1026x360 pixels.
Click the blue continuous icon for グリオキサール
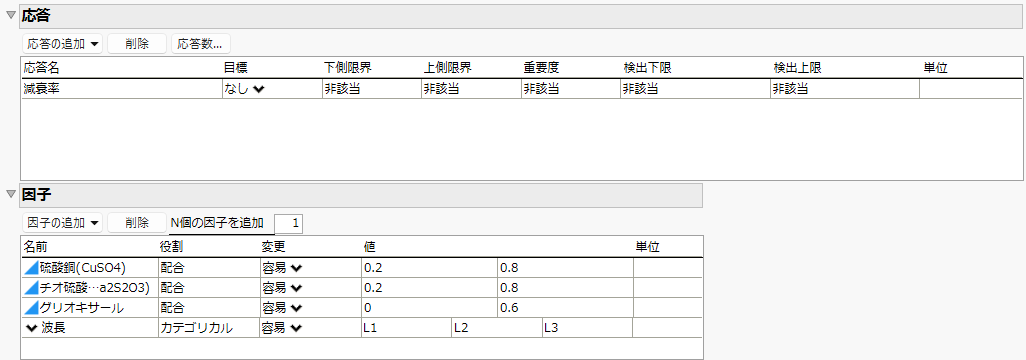pyautogui.click(x=31, y=308)
